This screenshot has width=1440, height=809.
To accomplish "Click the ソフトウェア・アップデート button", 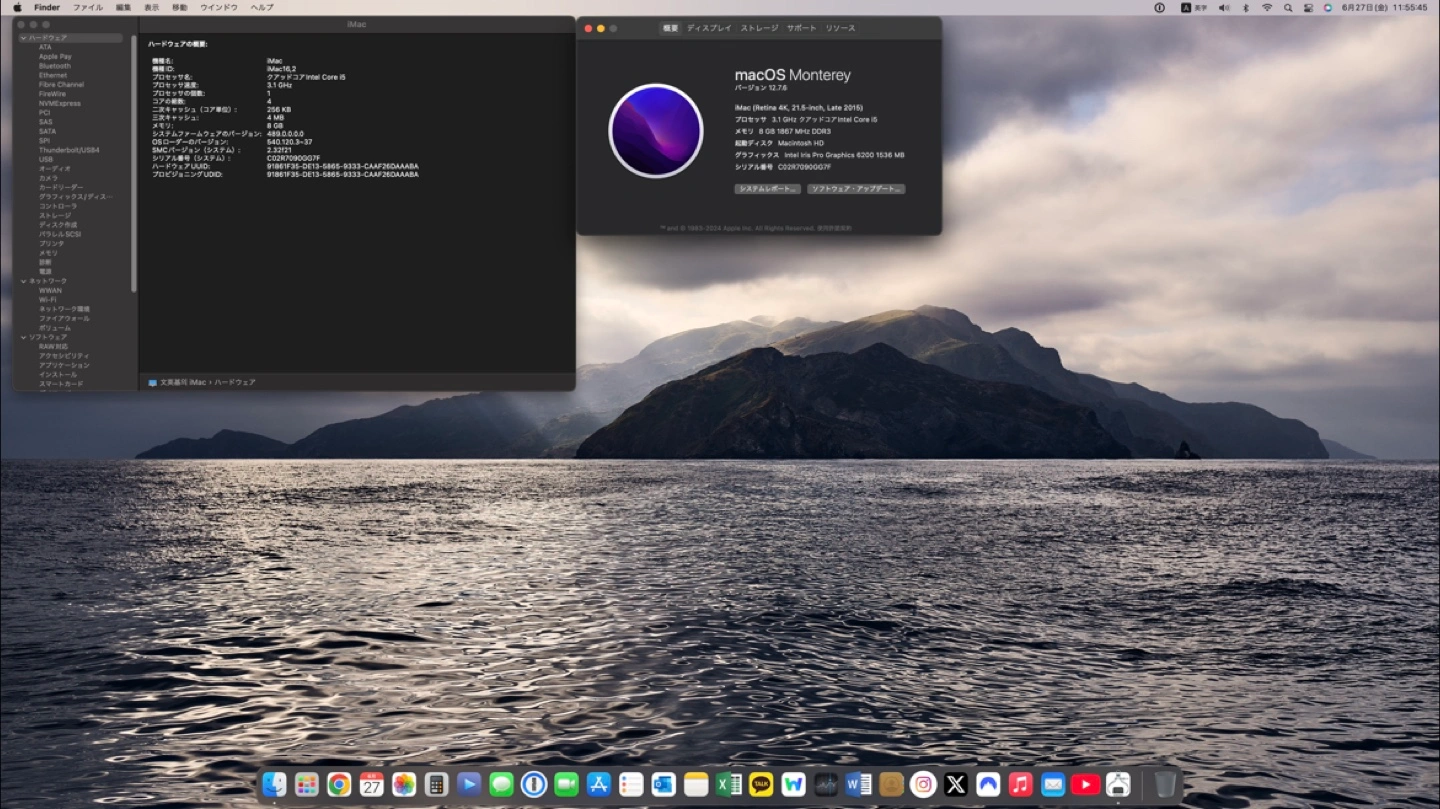I will (856, 188).
